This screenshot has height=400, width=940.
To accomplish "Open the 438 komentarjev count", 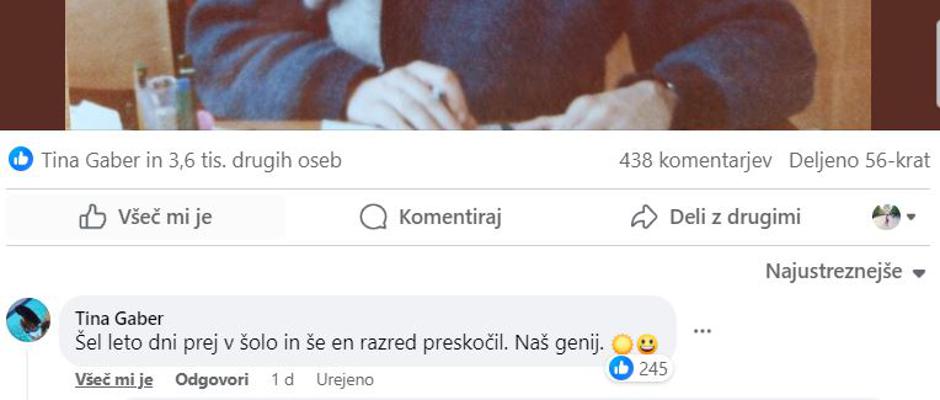I will (695, 160).
